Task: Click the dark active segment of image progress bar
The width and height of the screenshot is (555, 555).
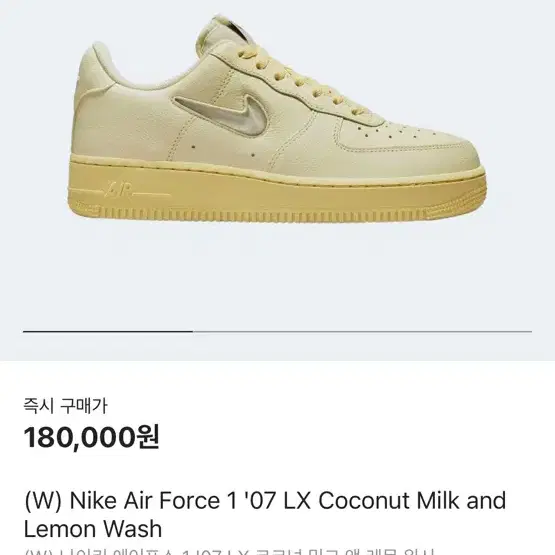Action: coord(108,332)
